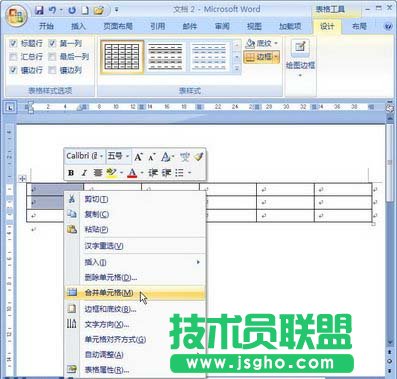Open font size dropdown in mini toolbar
397x379 pixels.
(127, 156)
